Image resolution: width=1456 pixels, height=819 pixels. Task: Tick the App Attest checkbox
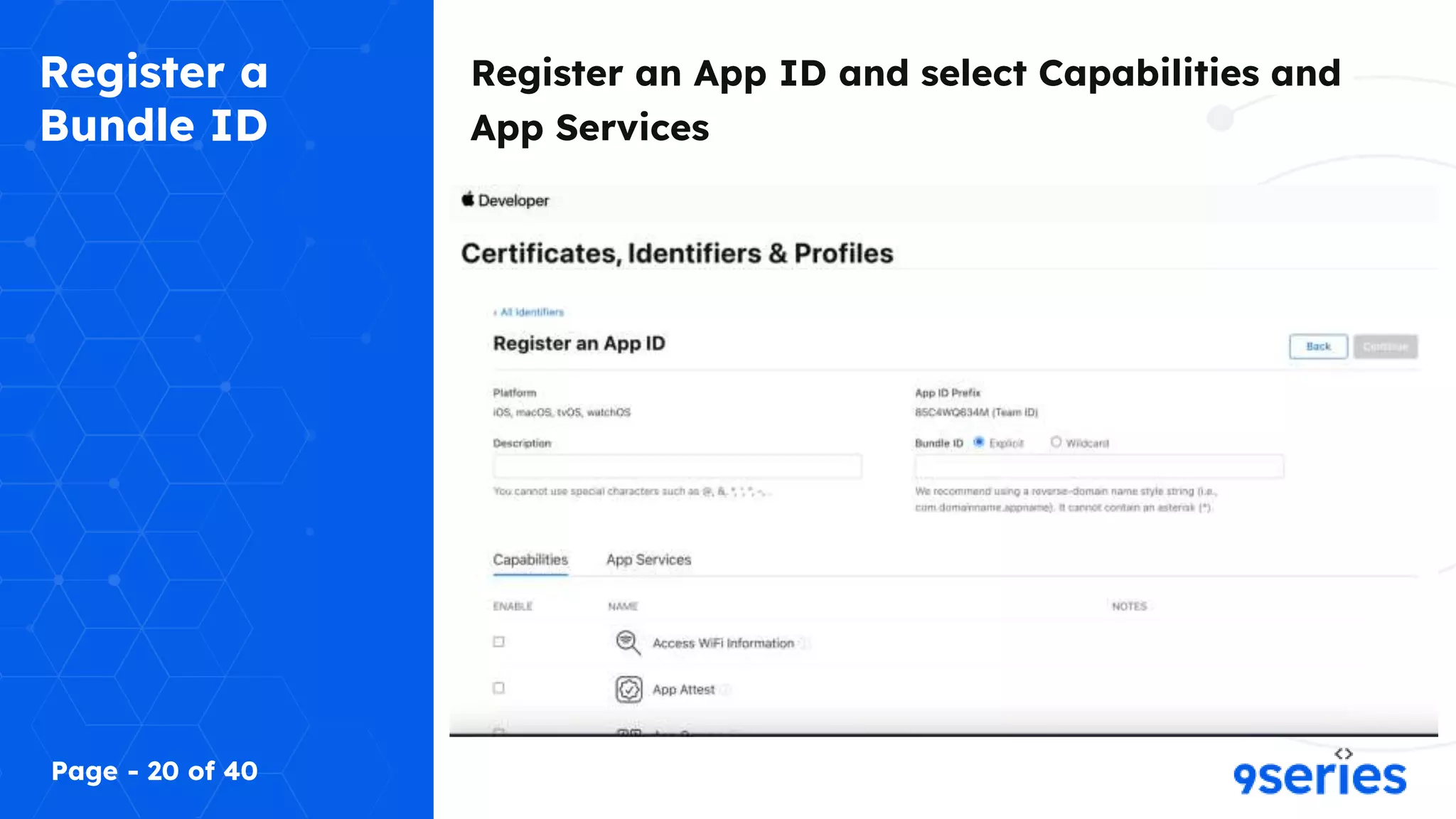point(499,688)
